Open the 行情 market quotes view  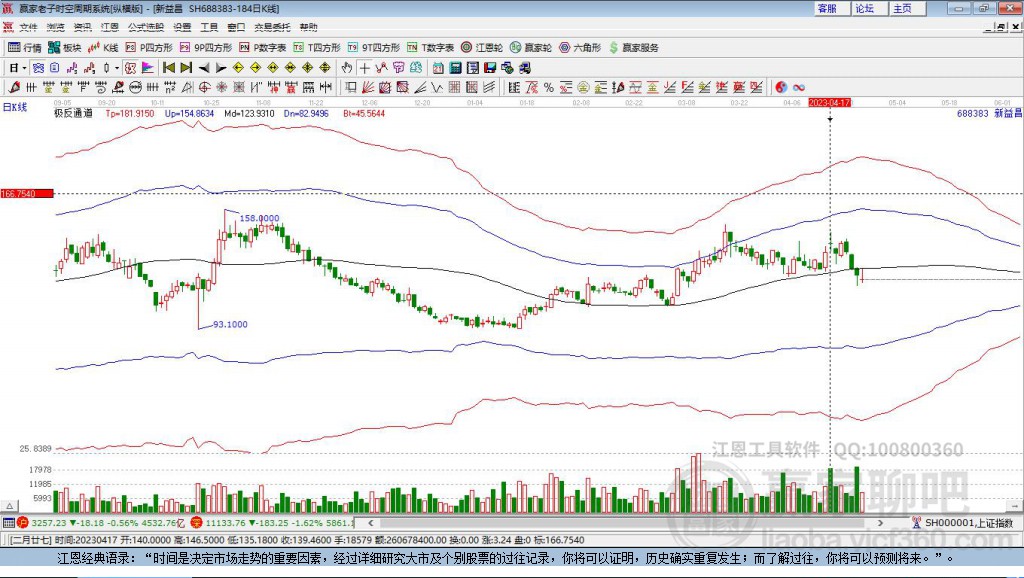(25, 48)
